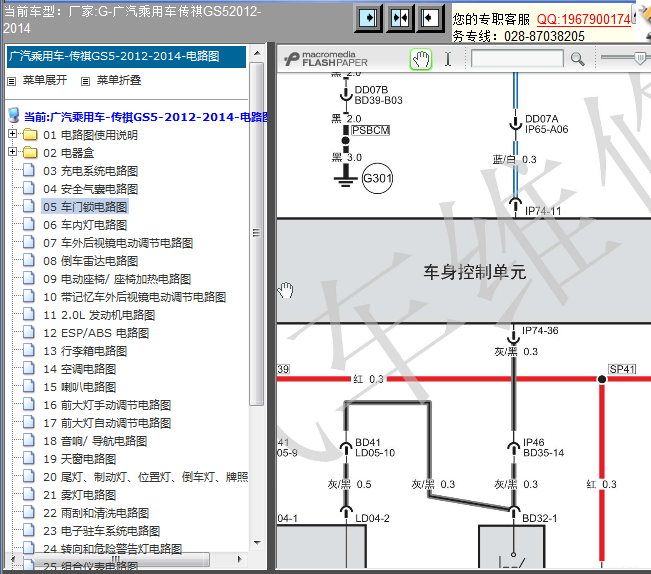Click tree horizontal scroll right arrow

pos(240,559)
